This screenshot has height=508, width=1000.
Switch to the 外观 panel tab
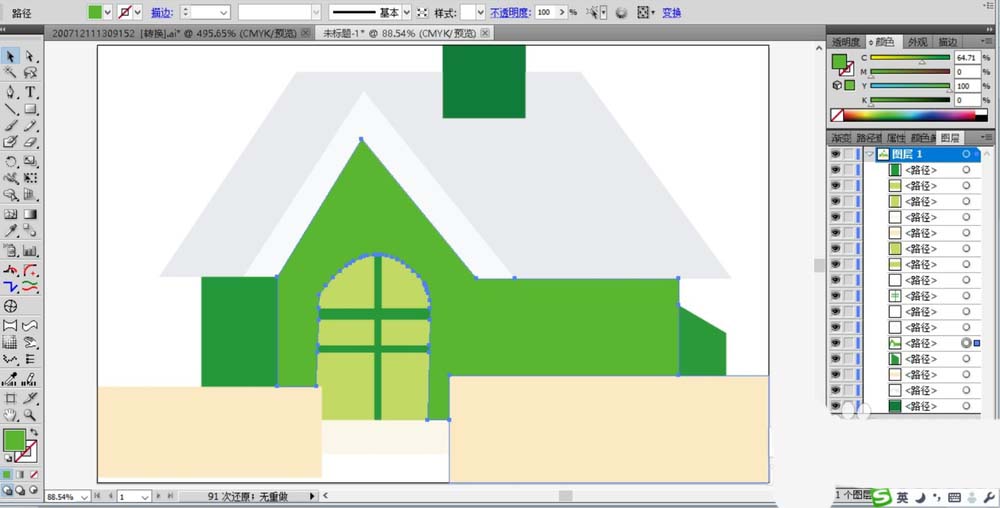(x=917, y=42)
